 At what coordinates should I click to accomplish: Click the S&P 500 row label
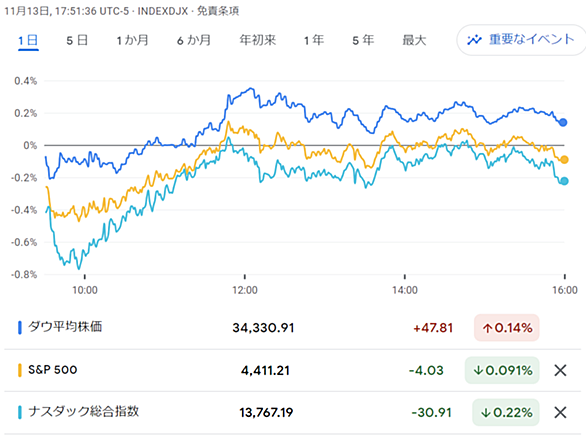tap(53, 370)
